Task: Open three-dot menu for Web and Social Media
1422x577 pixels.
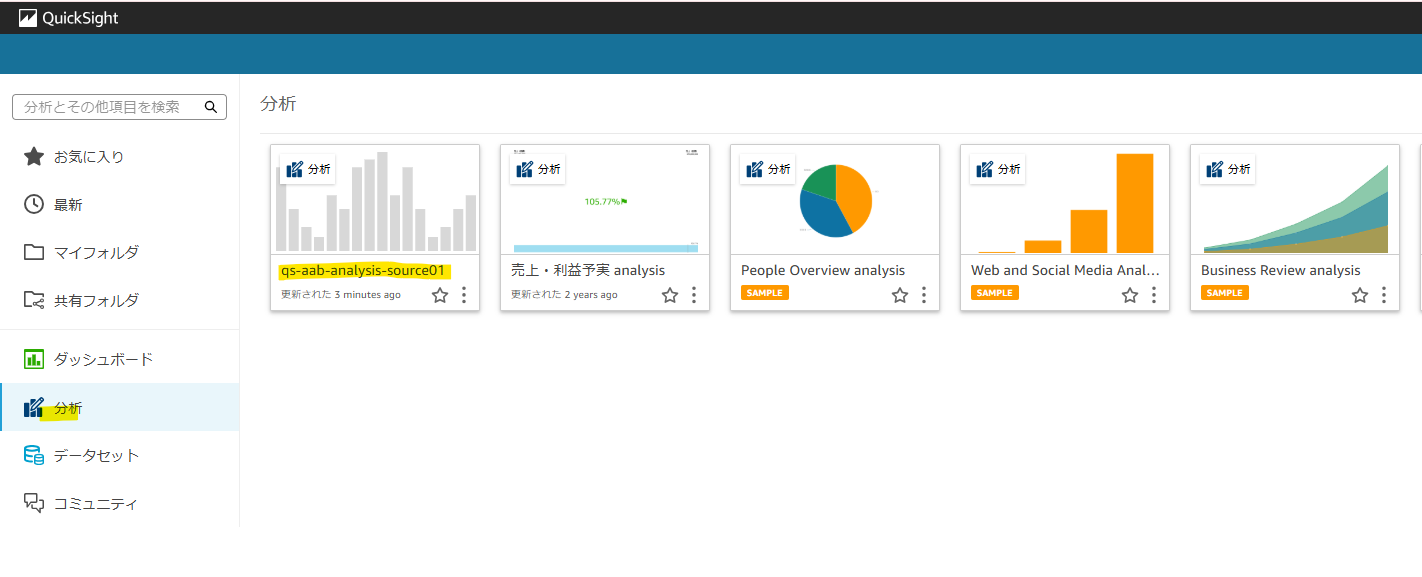Action: coord(1154,295)
